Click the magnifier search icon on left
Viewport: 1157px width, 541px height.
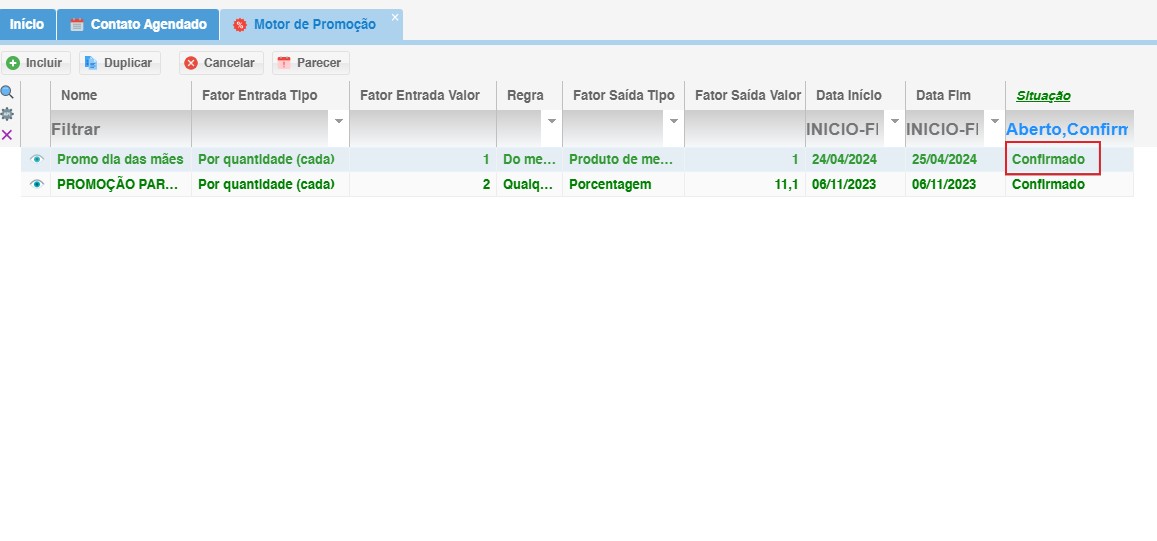click(x=7, y=92)
